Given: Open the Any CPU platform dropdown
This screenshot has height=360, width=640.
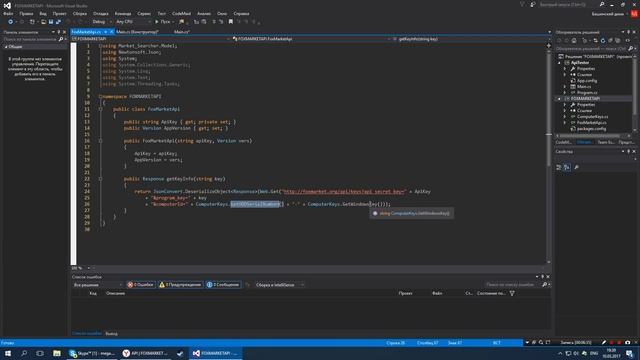Looking at the screenshot, I should tap(133, 22).
